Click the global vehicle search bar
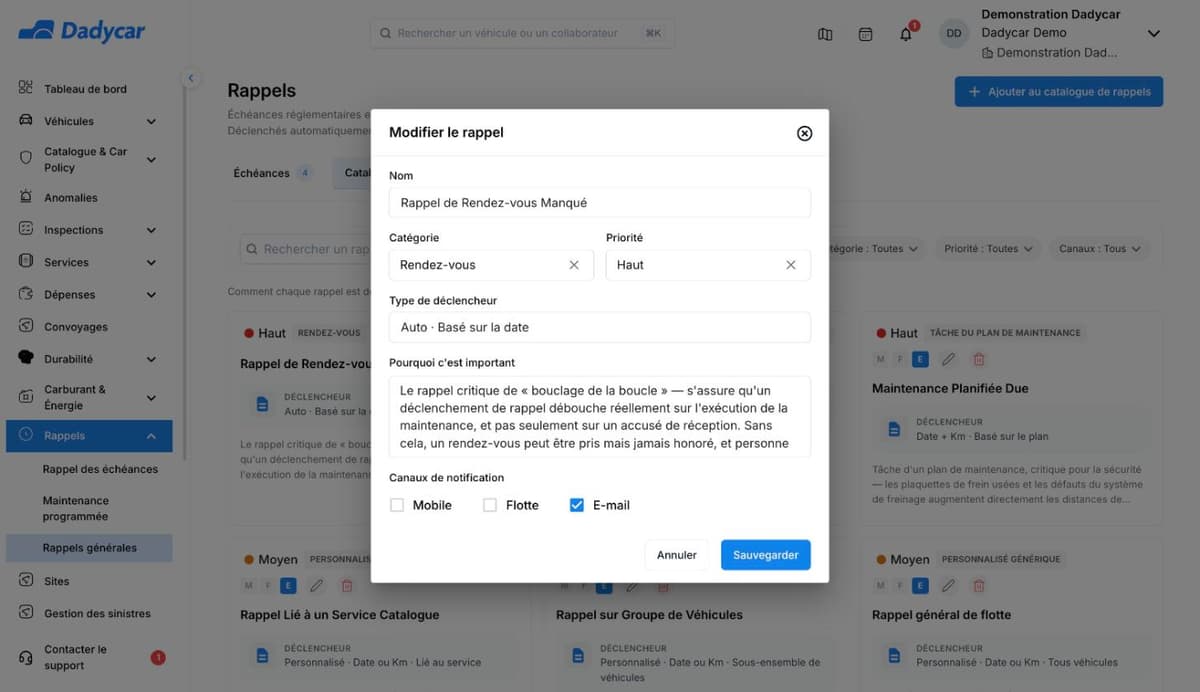Image resolution: width=1200 pixels, height=692 pixels. [522, 33]
